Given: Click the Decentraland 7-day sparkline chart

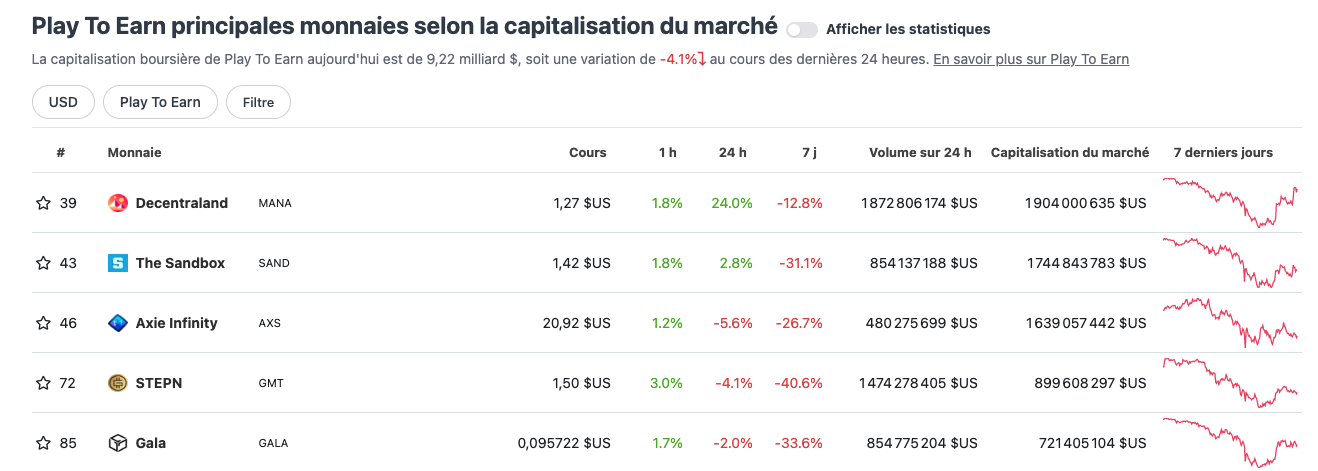Looking at the screenshot, I should 1230,203.
